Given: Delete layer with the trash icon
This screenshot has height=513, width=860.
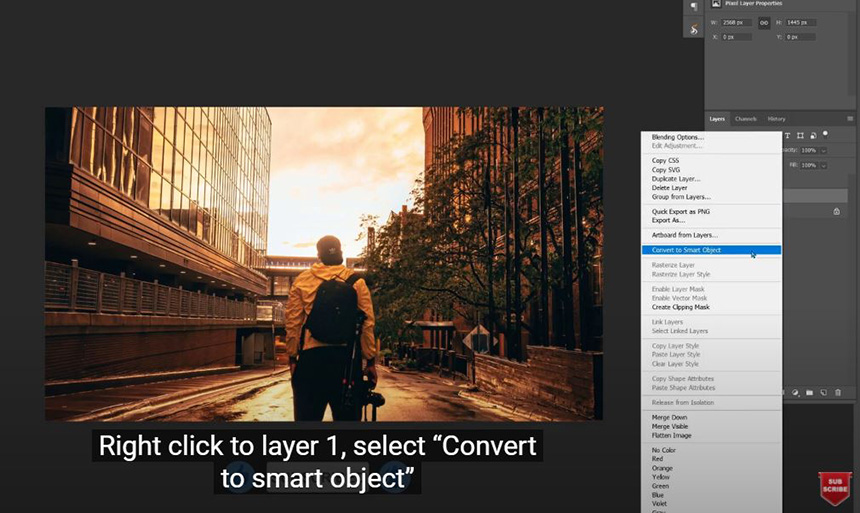Looking at the screenshot, I should [x=838, y=392].
